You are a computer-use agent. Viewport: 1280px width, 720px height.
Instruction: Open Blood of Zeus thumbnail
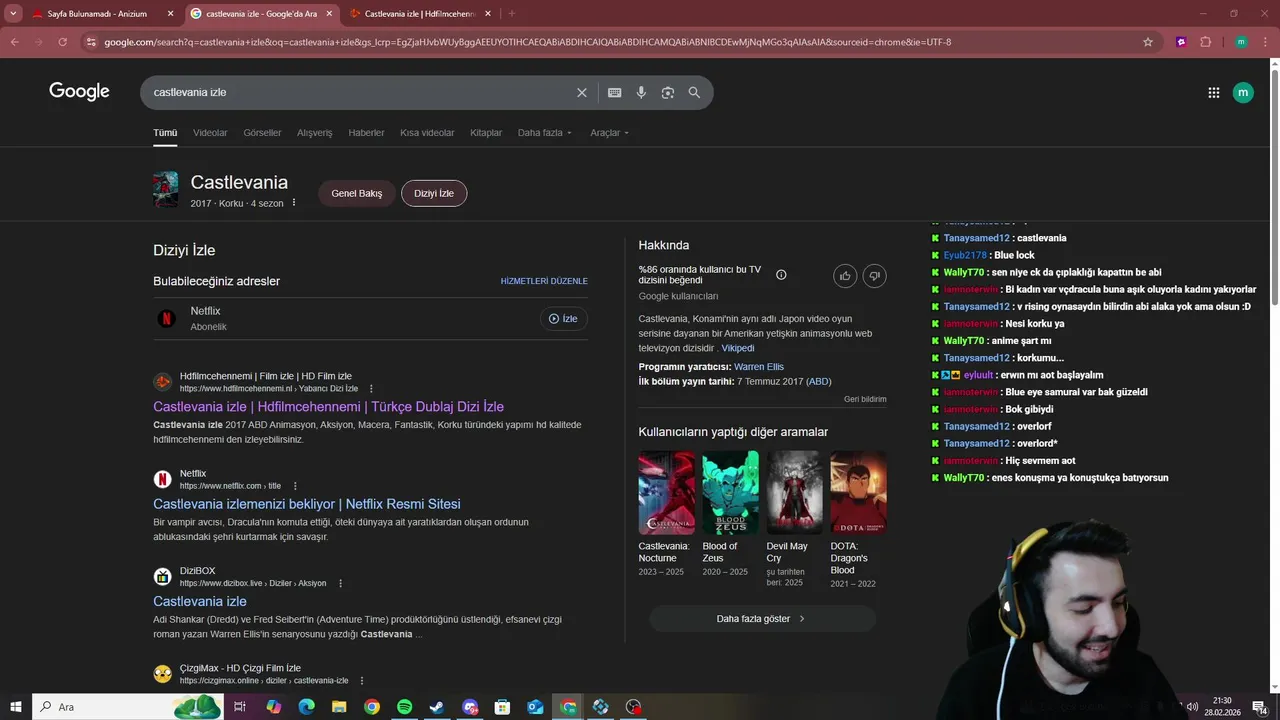[730, 492]
